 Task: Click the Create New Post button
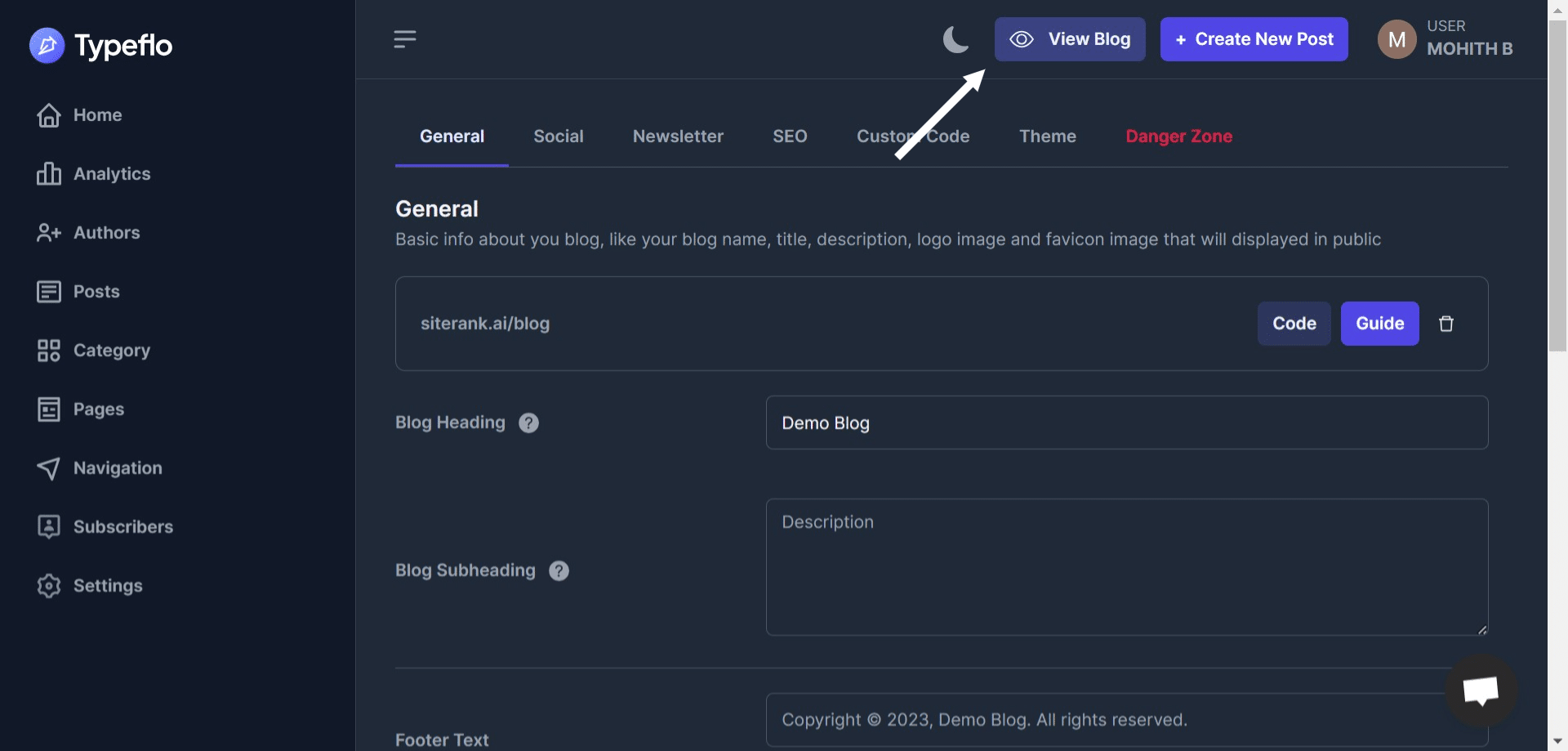(x=1254, y=38)
